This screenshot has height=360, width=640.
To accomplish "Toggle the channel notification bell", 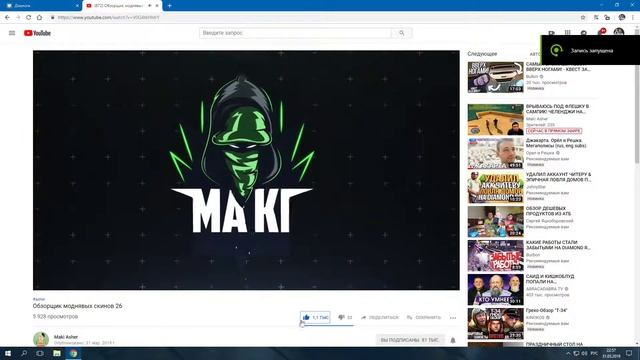I will click(453, 340).
